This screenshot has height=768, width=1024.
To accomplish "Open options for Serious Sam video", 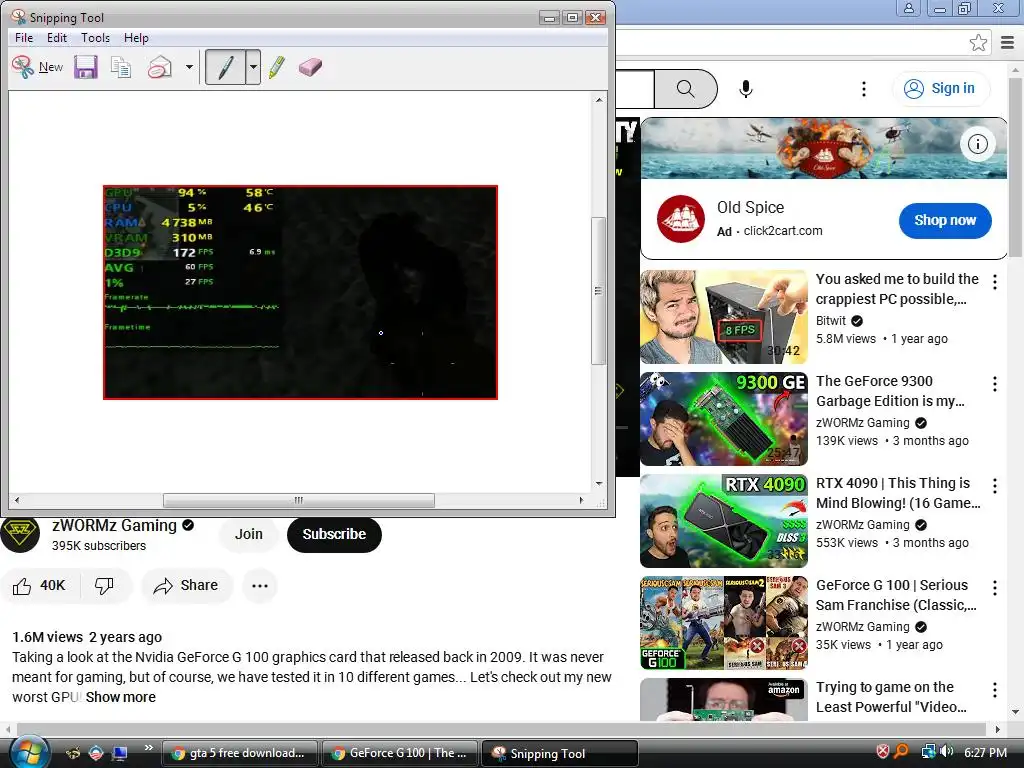I will tap(995, 588).
